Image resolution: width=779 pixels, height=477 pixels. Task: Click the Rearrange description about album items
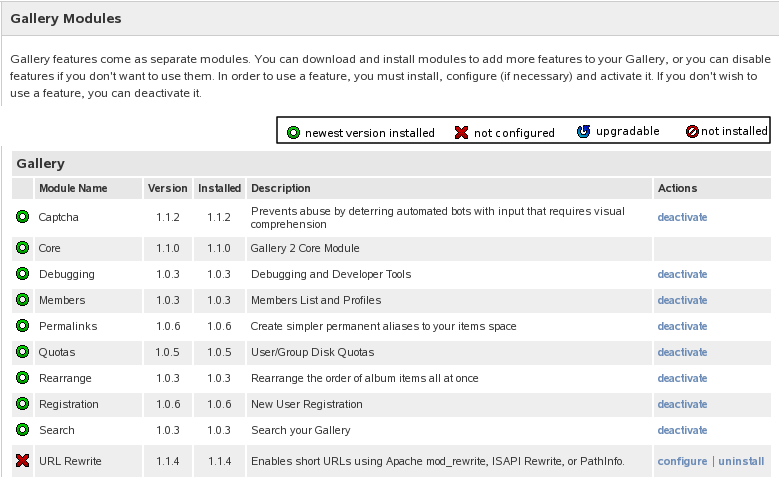coord(364,378)
